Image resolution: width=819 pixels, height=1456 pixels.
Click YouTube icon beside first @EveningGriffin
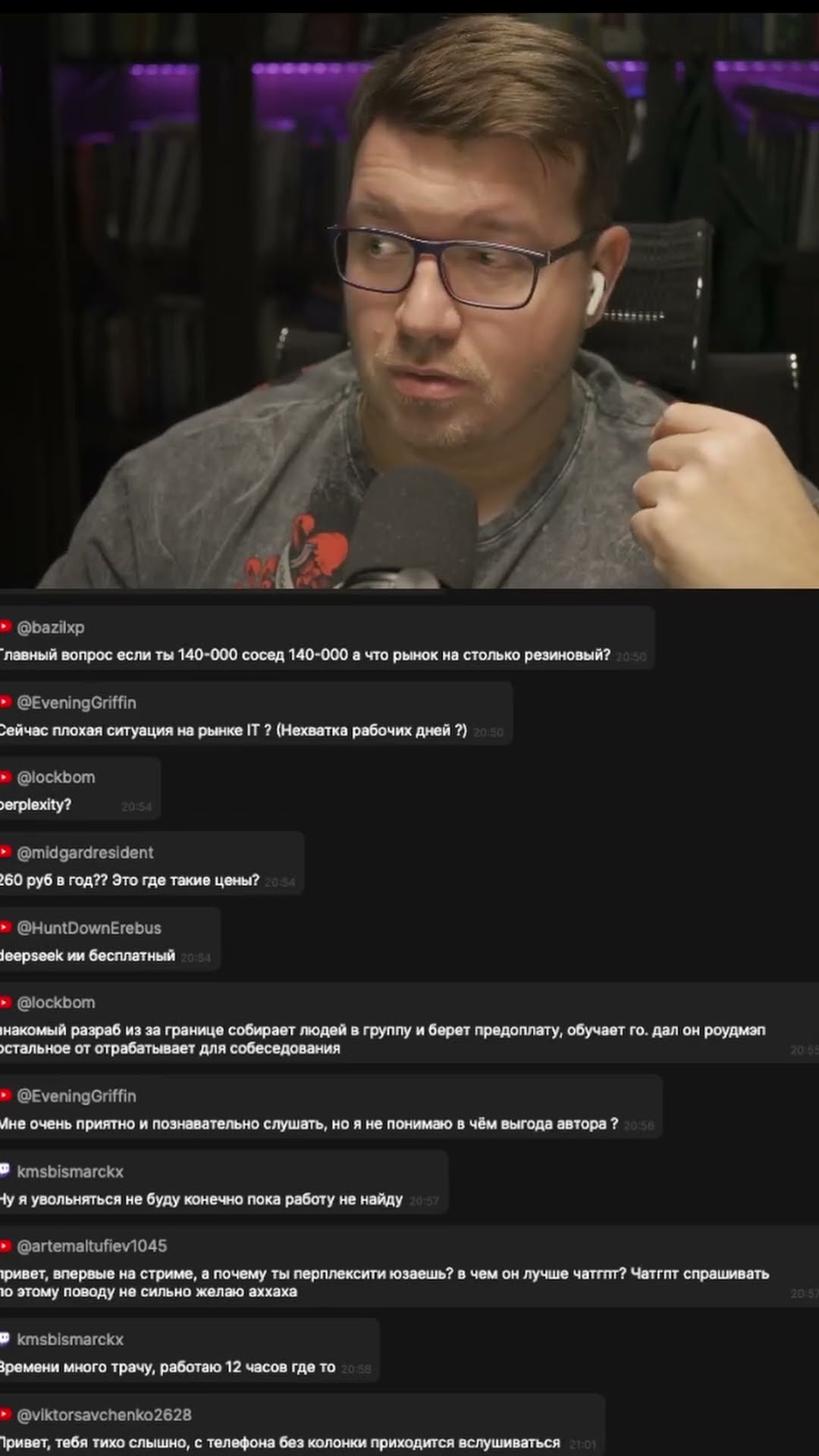5,701
